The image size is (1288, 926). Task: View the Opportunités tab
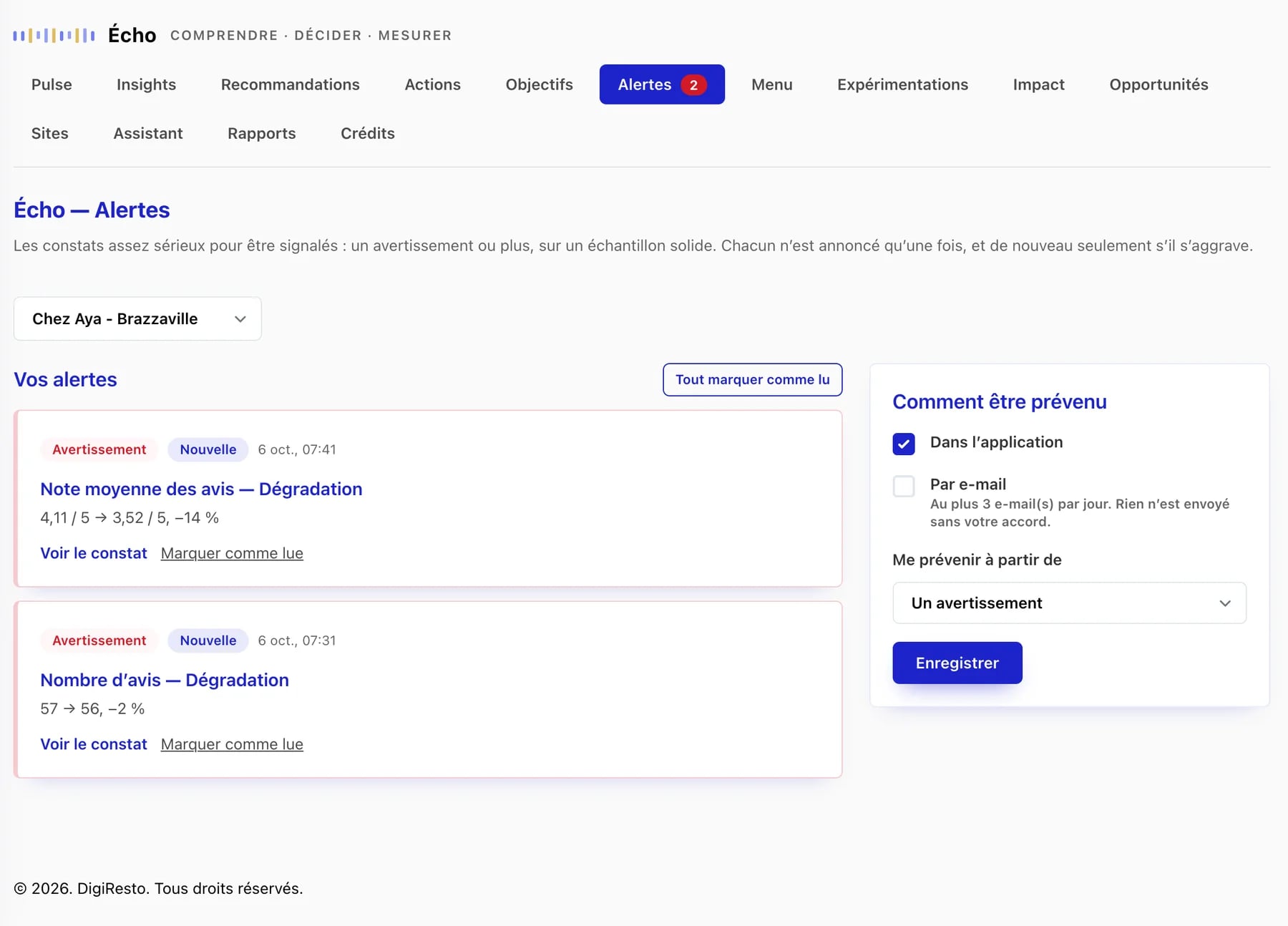tap(1159, 84)
